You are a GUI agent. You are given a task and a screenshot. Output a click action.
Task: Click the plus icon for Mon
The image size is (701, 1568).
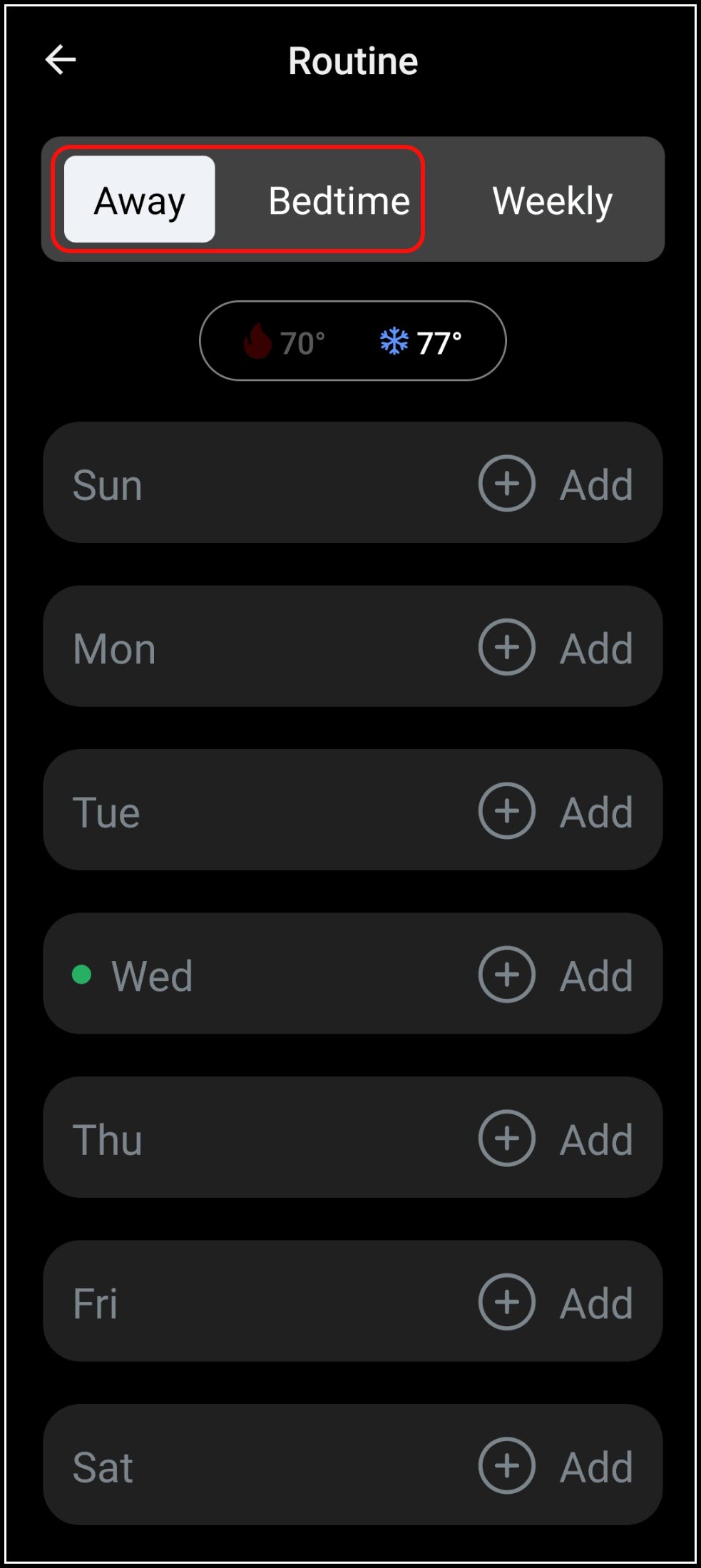click(507, 647)
